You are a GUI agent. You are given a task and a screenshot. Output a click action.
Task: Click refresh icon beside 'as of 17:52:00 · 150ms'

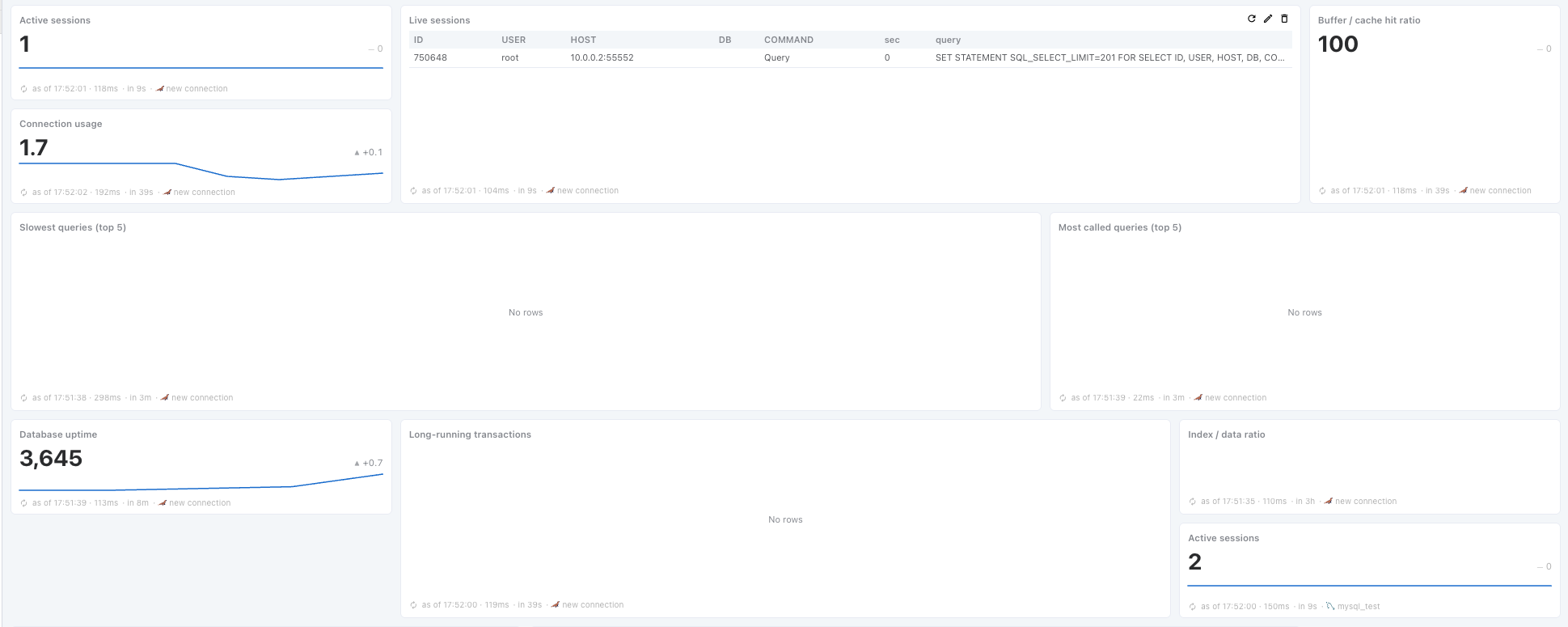[1193, 607]
